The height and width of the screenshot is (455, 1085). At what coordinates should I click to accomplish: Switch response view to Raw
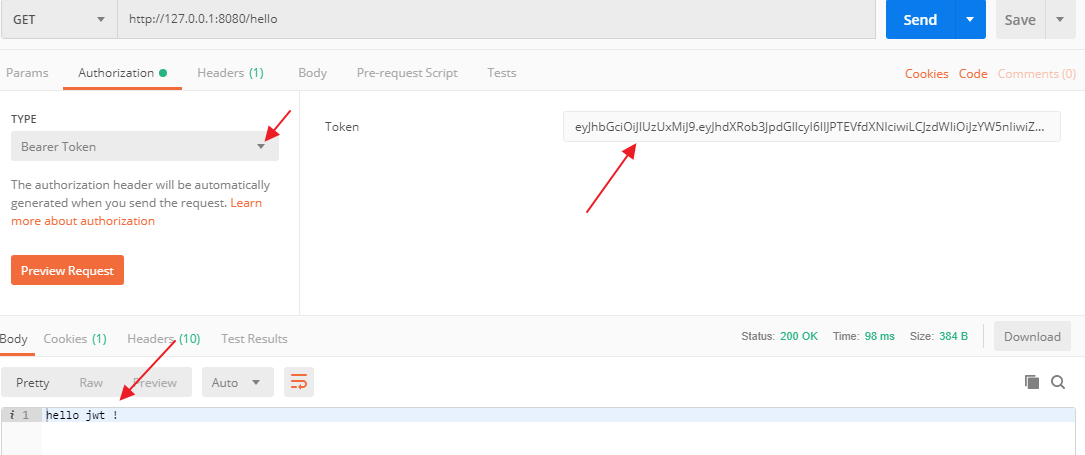[91, 382]
